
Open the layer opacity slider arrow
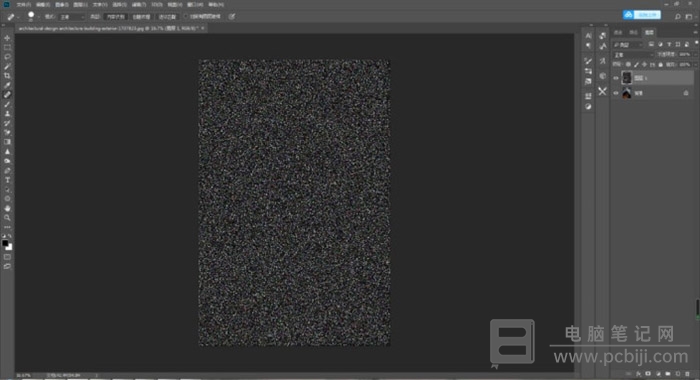pyautogui.click(x=696, y=54)
